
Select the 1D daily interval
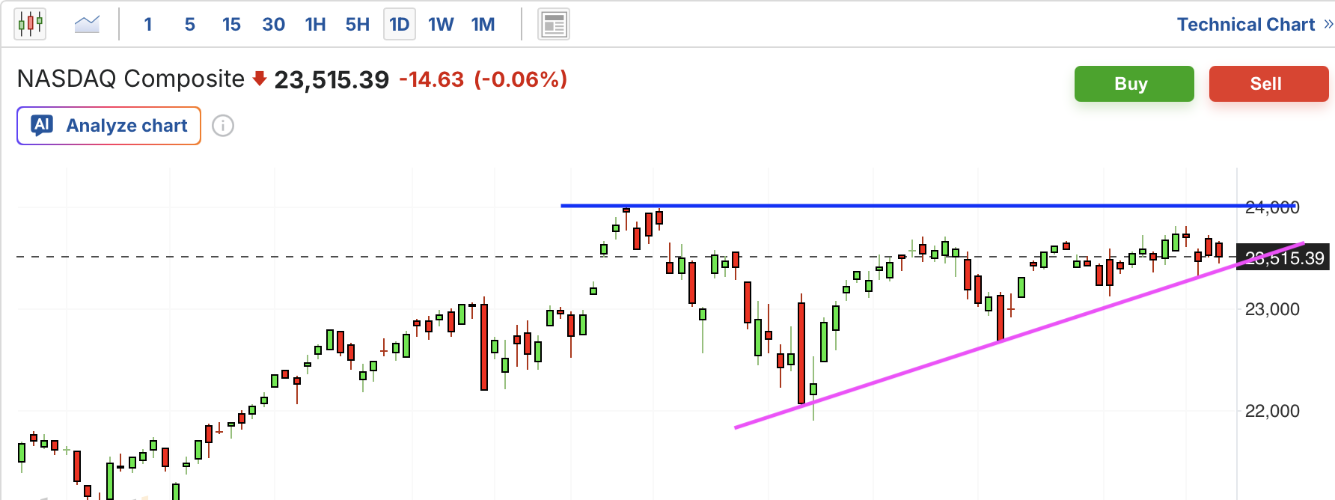pyautogui.click(x=399, y=24)
